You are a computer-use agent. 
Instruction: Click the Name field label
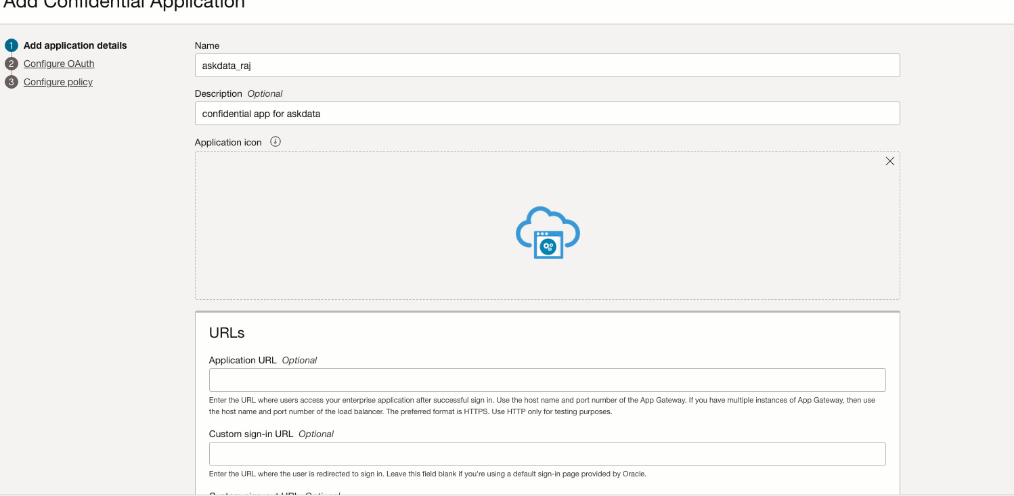208,45
